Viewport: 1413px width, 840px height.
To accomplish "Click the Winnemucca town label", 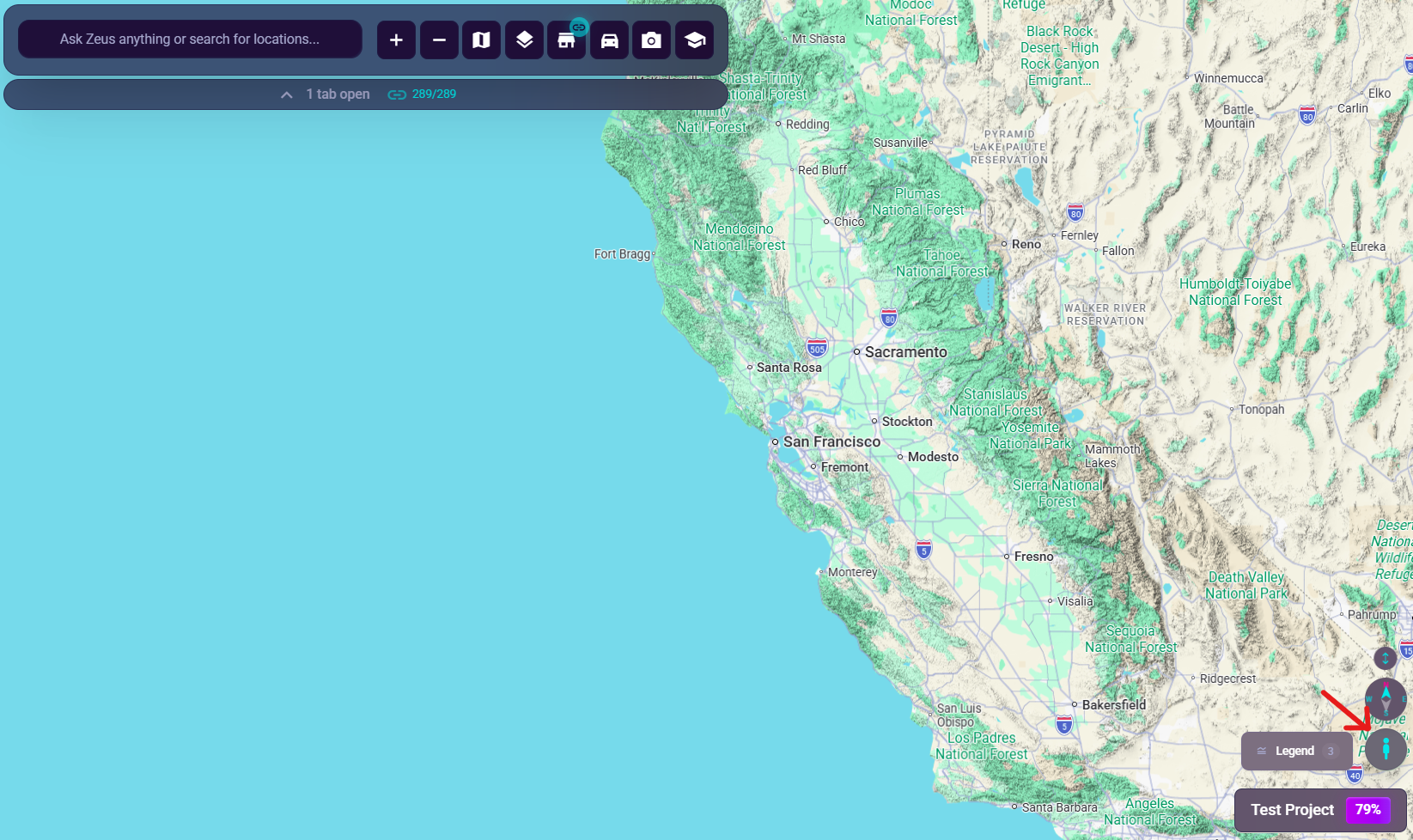I will click(x=1228, y=78).
